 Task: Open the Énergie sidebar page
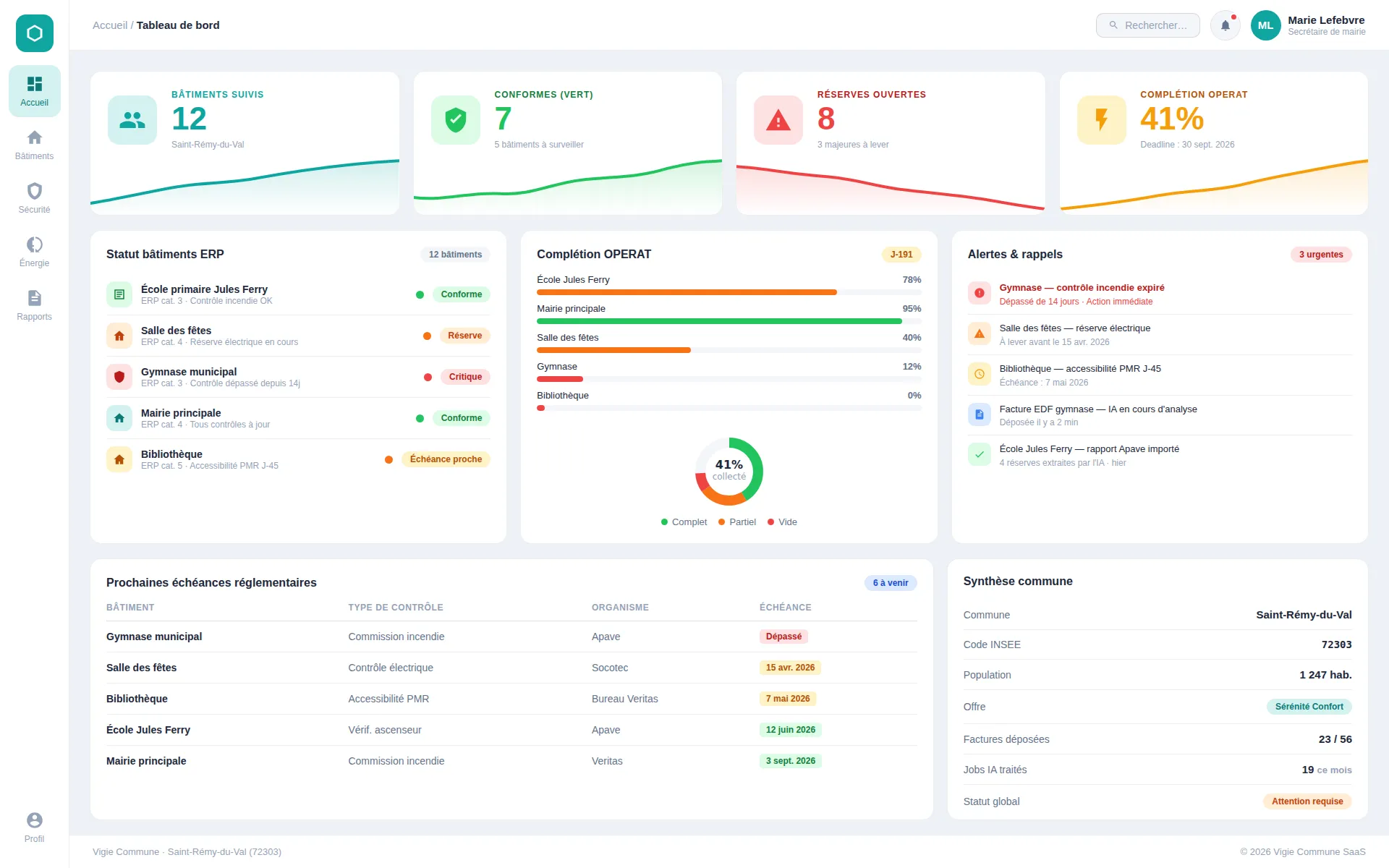[x=34, y=252]
